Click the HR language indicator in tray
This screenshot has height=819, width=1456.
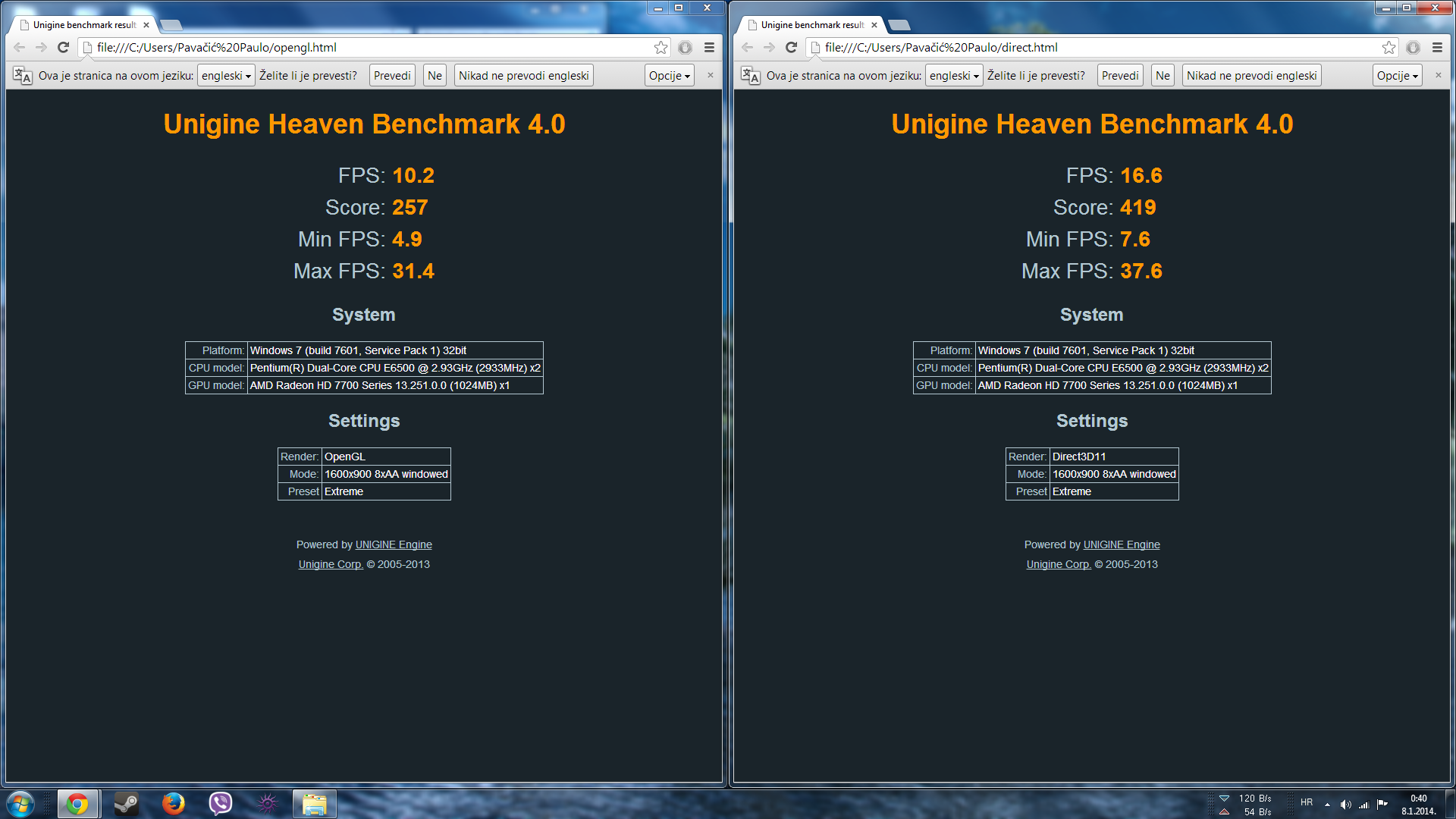click(1307, 802)
